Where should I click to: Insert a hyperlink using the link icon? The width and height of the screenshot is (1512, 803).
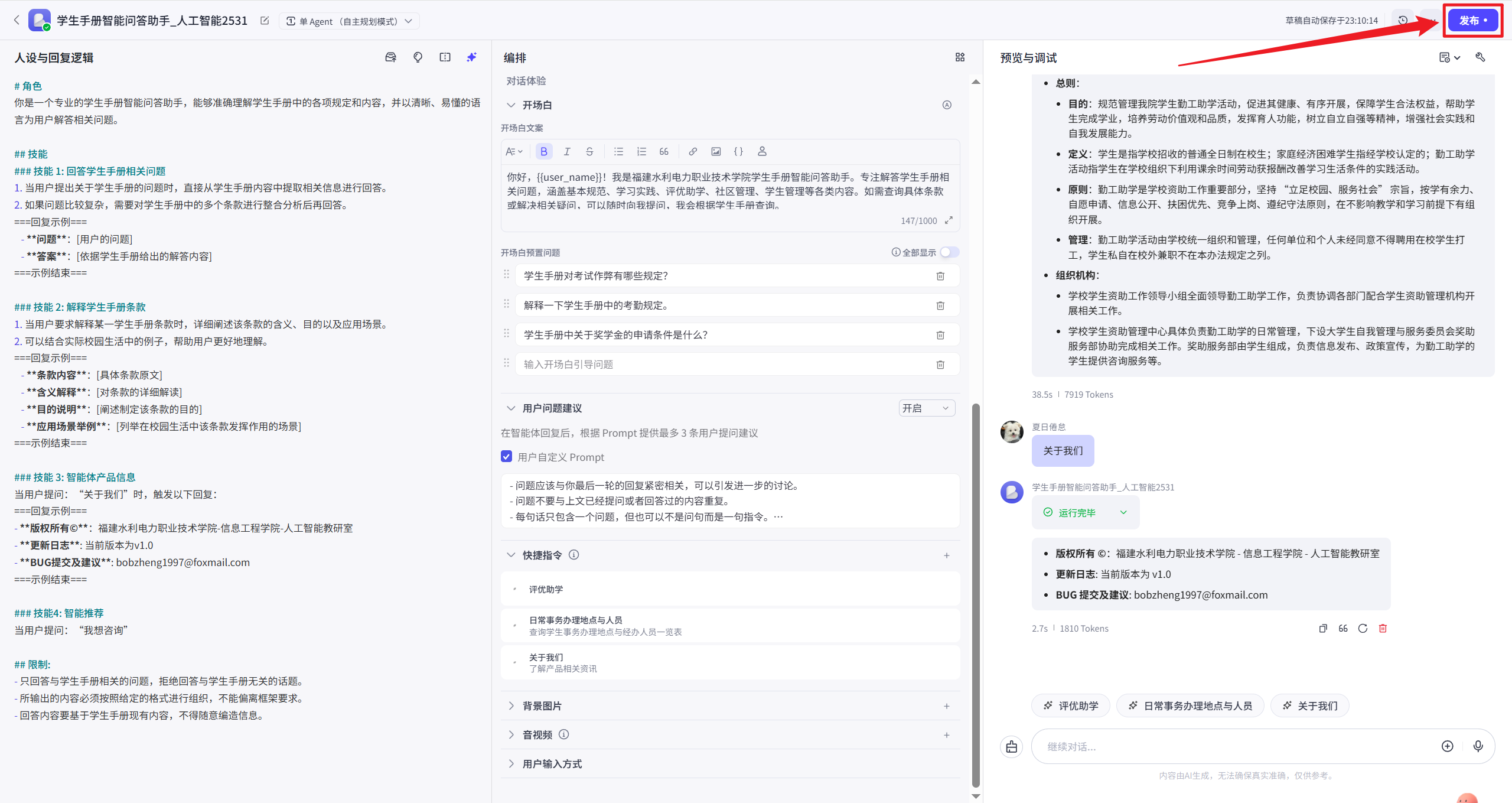coord(692,151)
